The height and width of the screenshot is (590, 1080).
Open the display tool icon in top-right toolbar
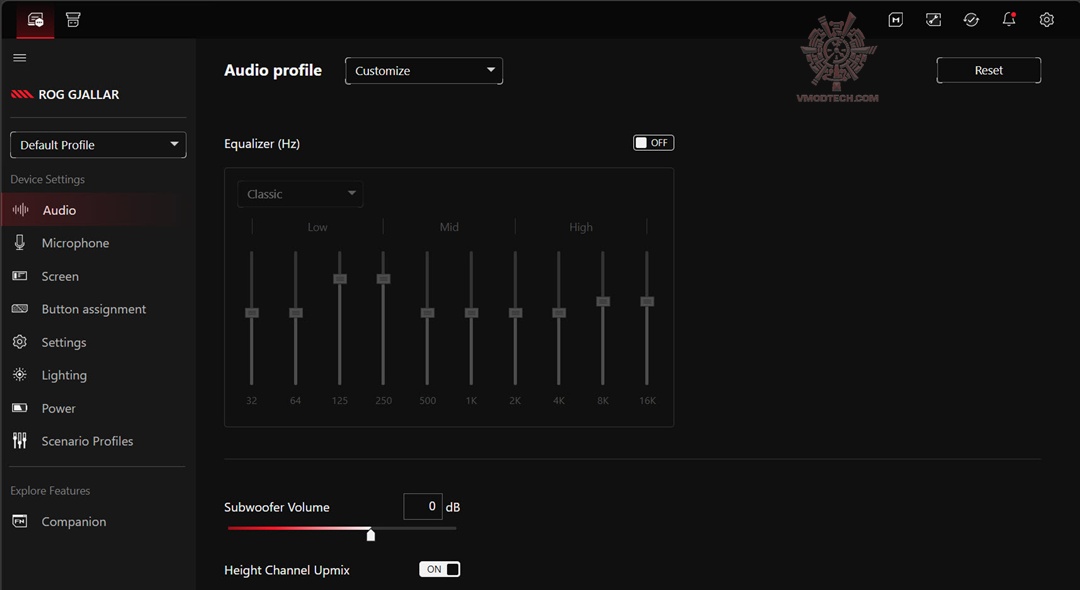point(933,20)
